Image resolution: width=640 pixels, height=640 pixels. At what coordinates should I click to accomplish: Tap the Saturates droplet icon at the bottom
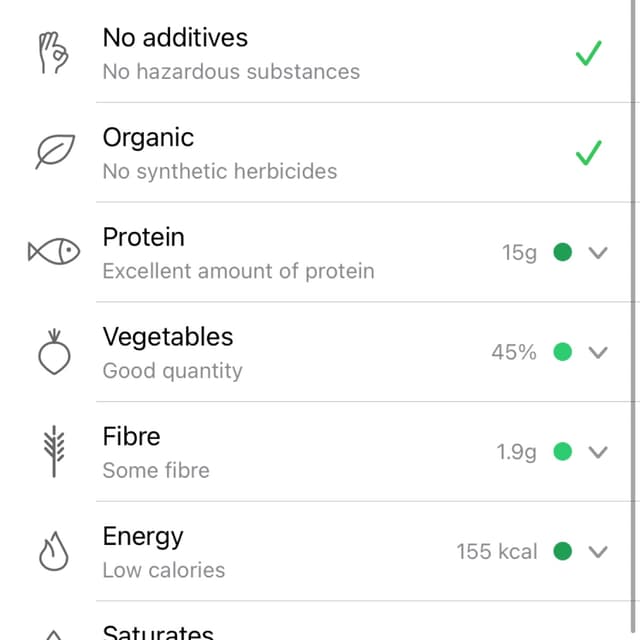click(53, 635)
